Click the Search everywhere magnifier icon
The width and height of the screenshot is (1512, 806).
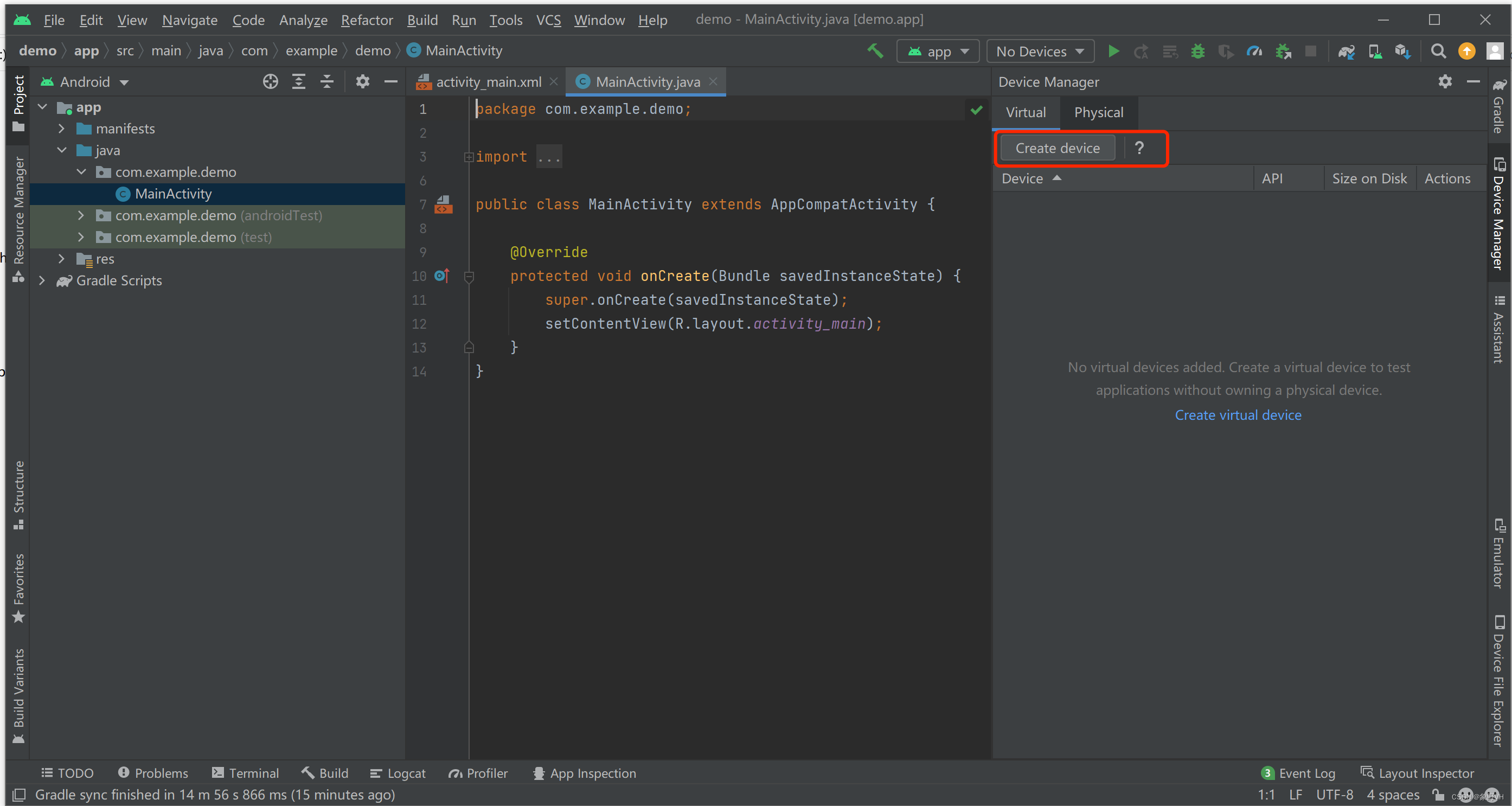[x=1438, y=51]
